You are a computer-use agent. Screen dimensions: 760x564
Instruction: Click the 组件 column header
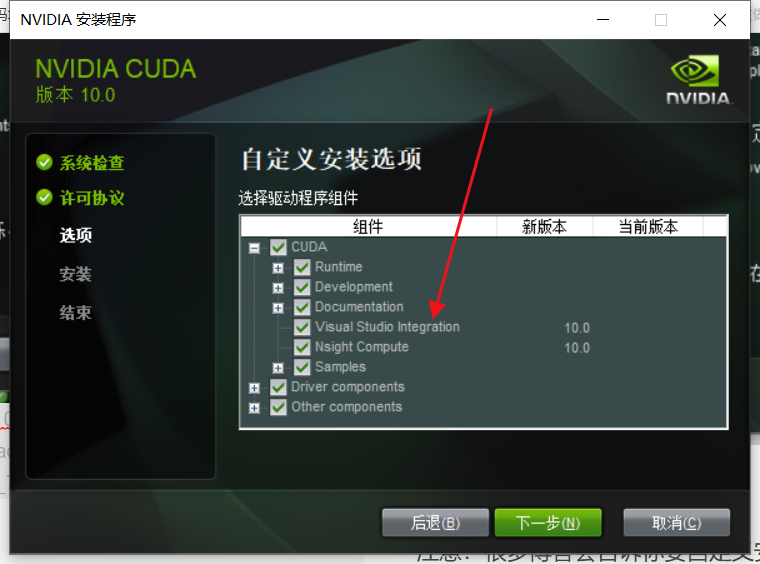click(368, 226)
